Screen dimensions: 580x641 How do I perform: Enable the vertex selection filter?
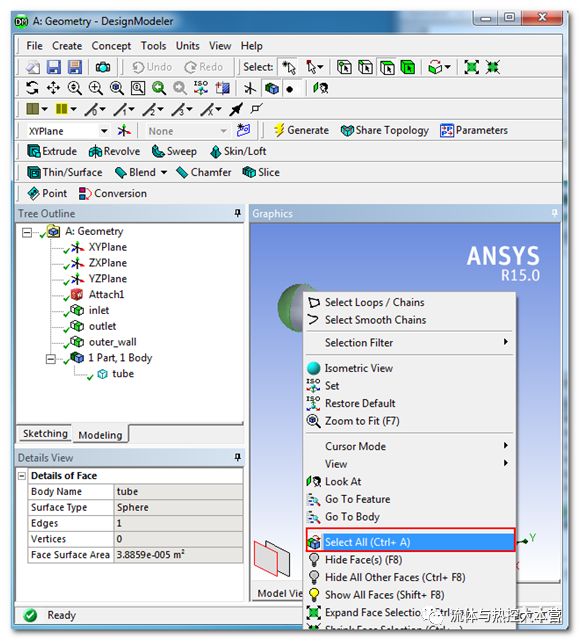point(344,67)
